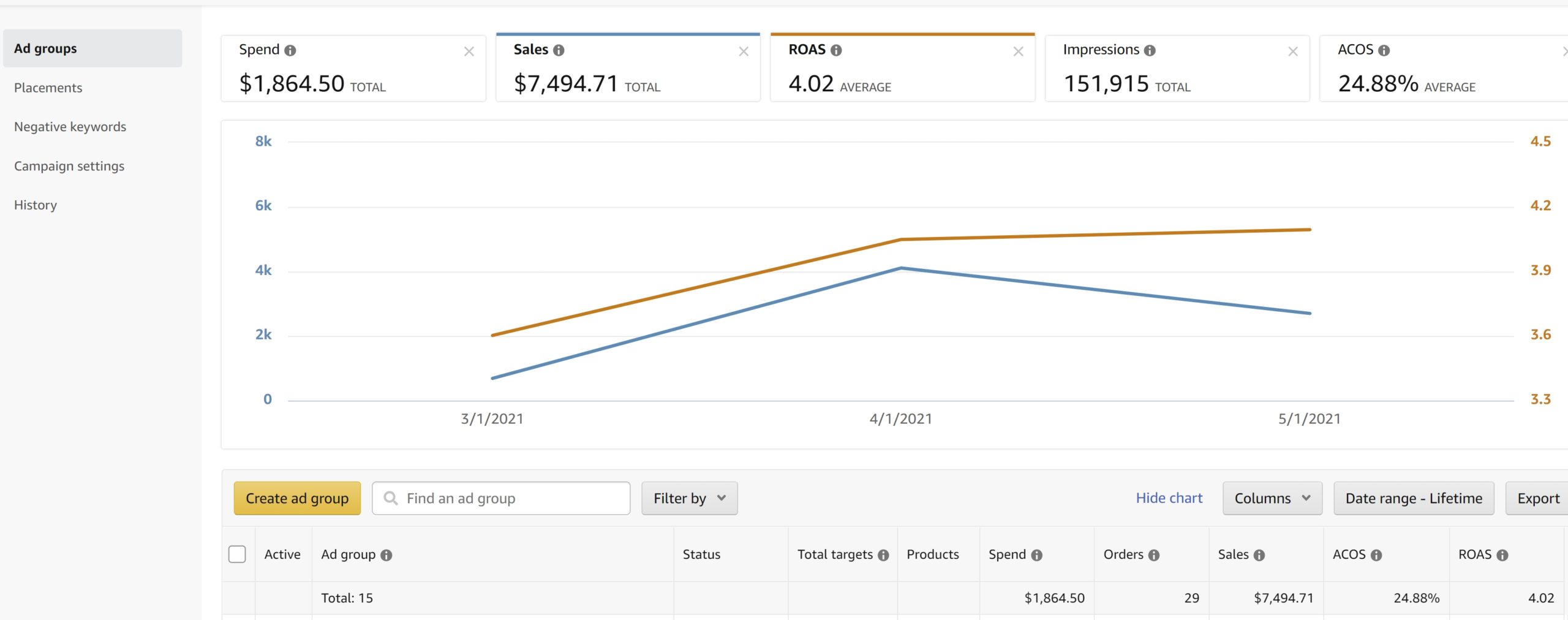This screenshot has height=620, width=1568.
Task: Open the Negative keywords section
Action: pyautogui.click(x=70, y=127)
